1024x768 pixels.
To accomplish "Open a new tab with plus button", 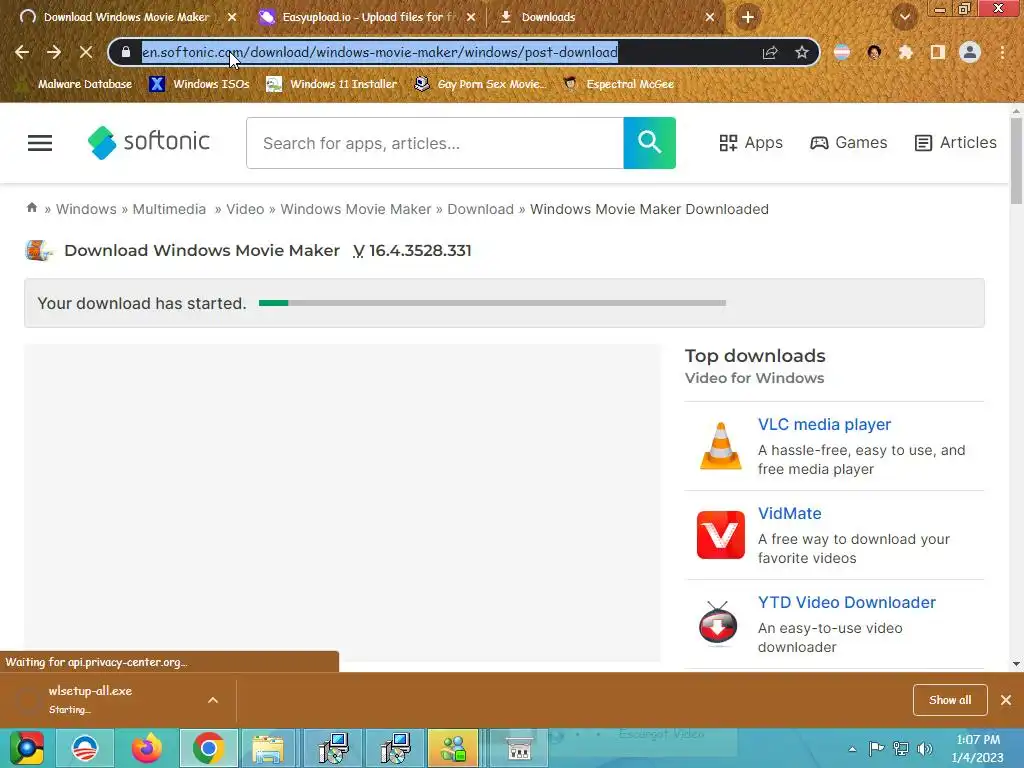I will (x=748, y=17).
